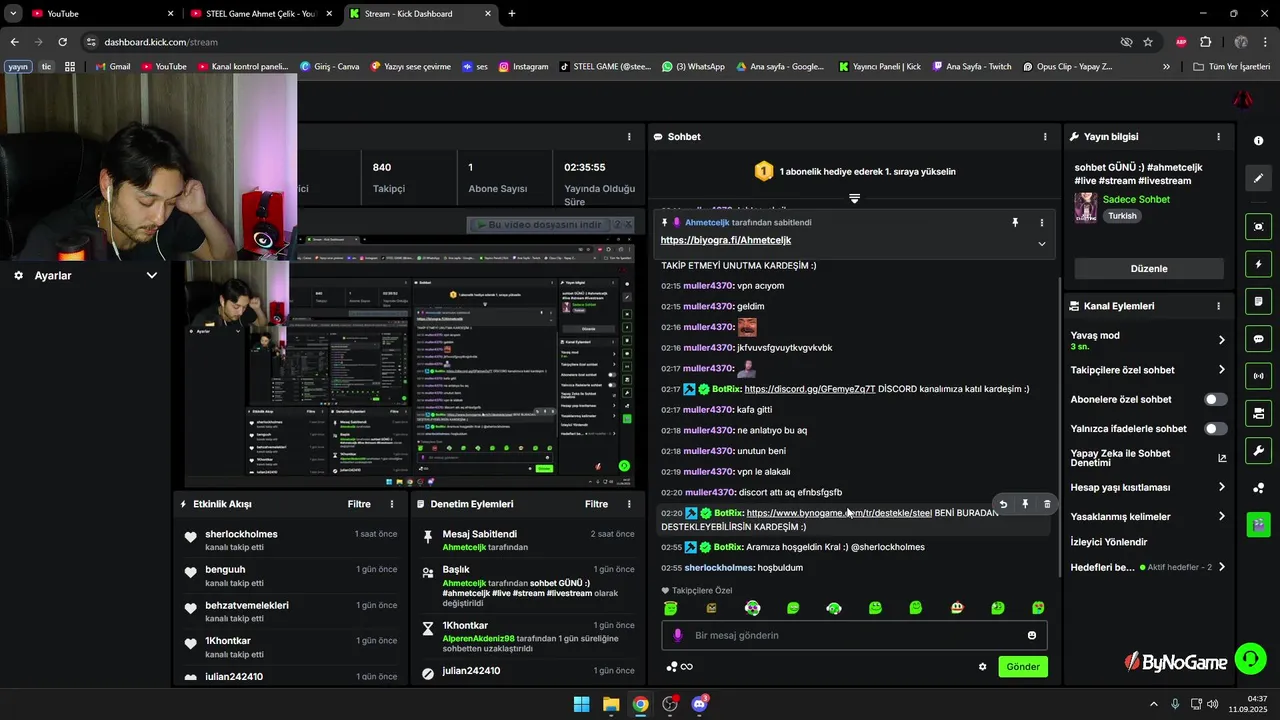Screen dimensions: 1280x720
Task: Click the broadcast signal icon in right sidebar
Action: [1258, 376]
